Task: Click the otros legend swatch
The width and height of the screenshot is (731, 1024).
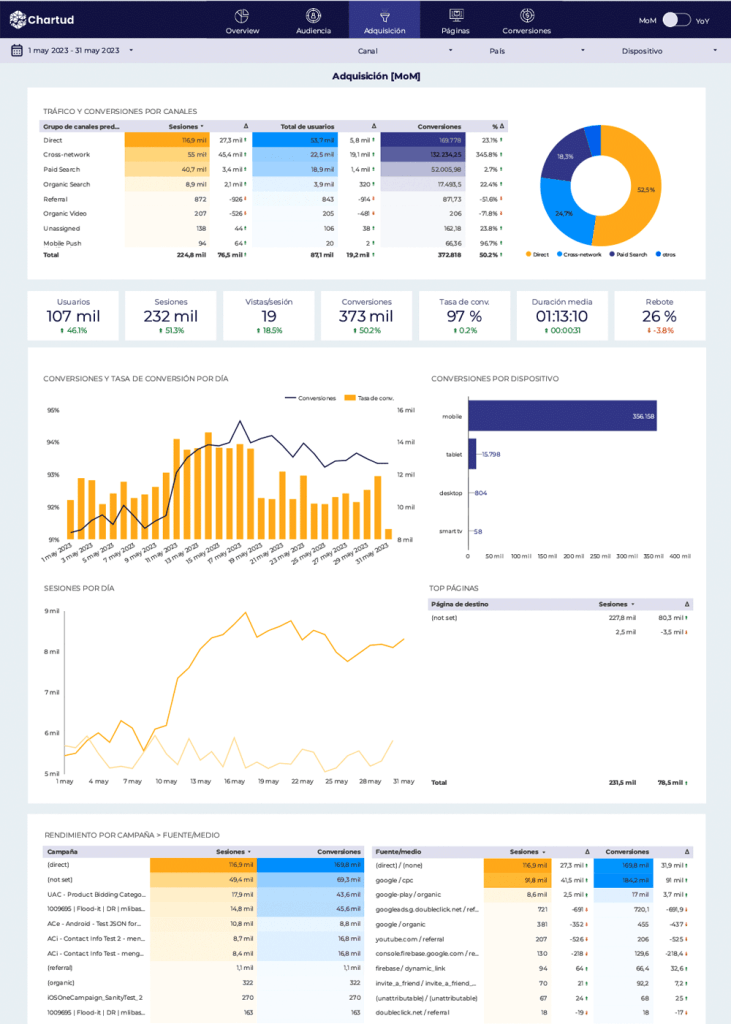Action: pyautogui.click(x=658, y=254)
